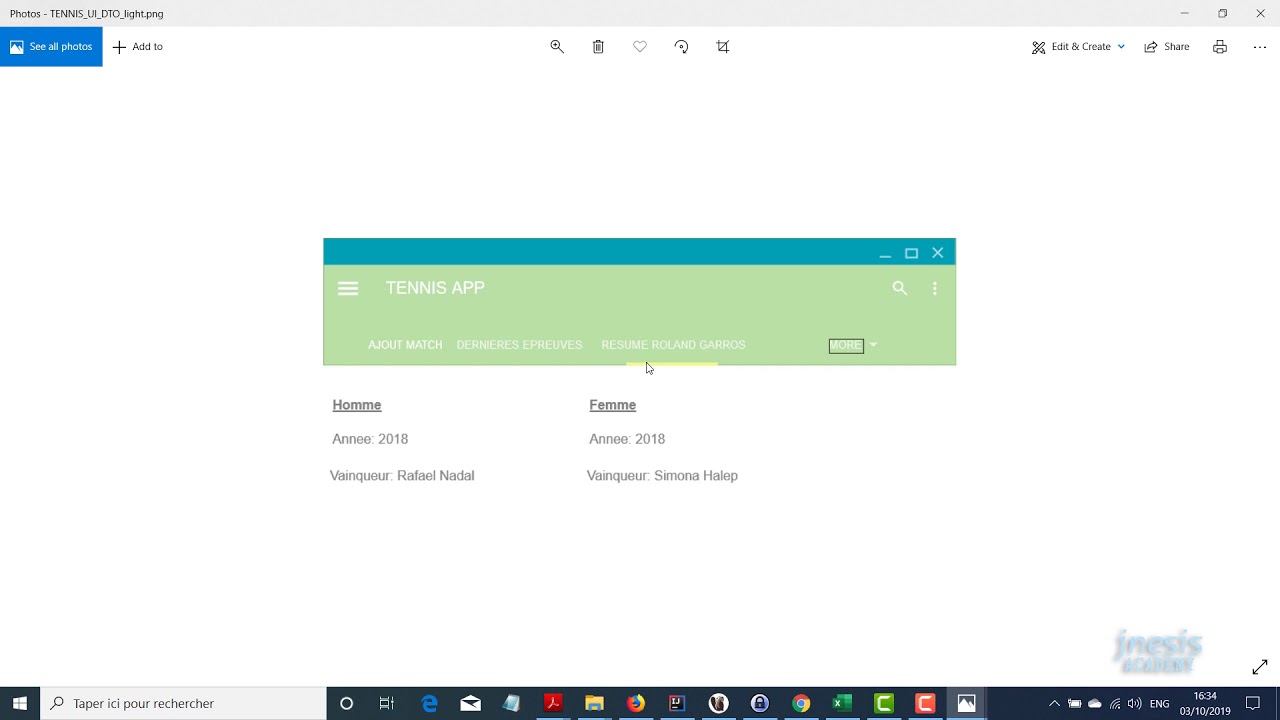1280x720 pixels.
Task: Open the Windows Start menu
Action: coord(20,704)
